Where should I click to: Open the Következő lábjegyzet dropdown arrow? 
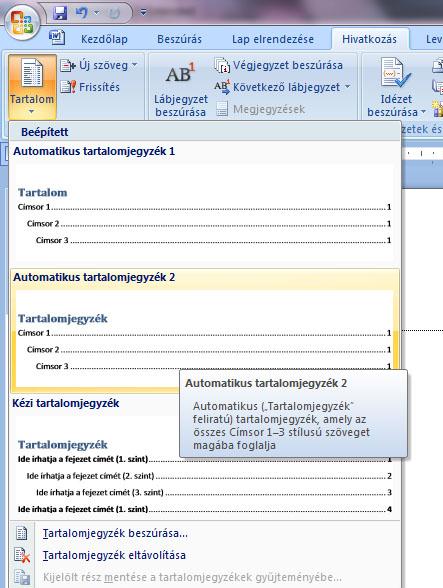click(x=348, y=87)
